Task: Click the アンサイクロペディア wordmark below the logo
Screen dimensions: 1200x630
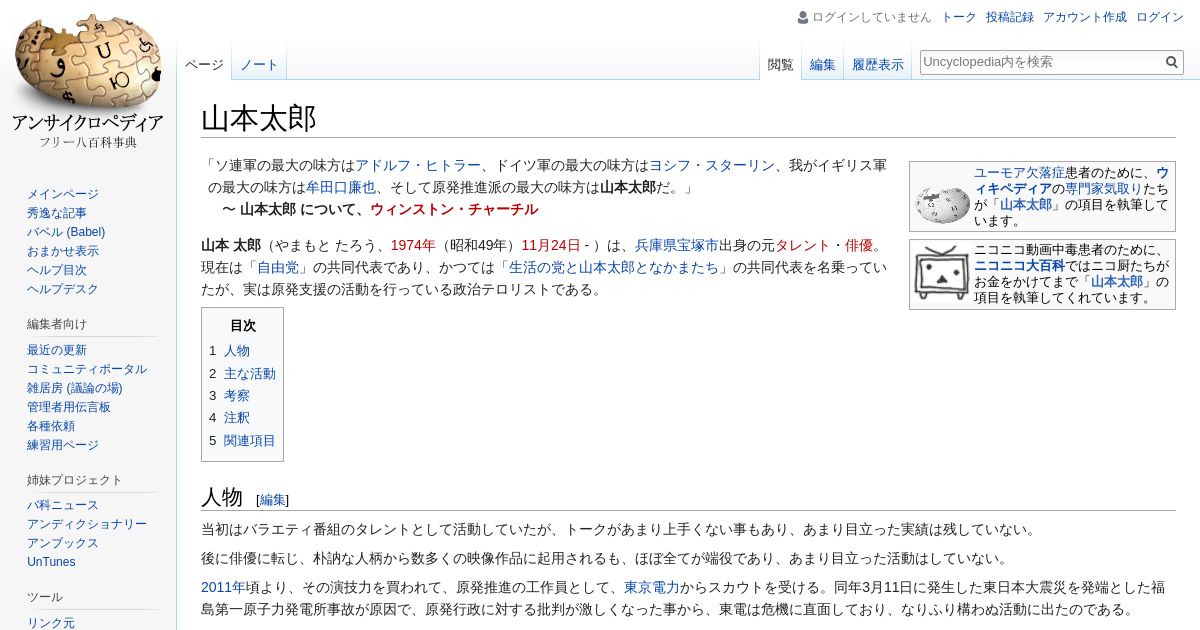Action: pyautogui.click(x=88, y=123)
